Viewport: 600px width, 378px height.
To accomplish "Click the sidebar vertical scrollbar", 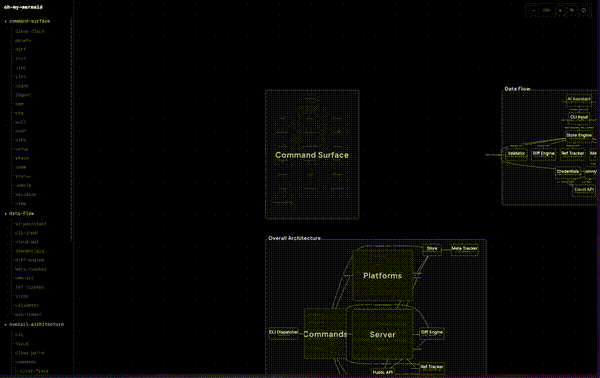I will (72, 130).
